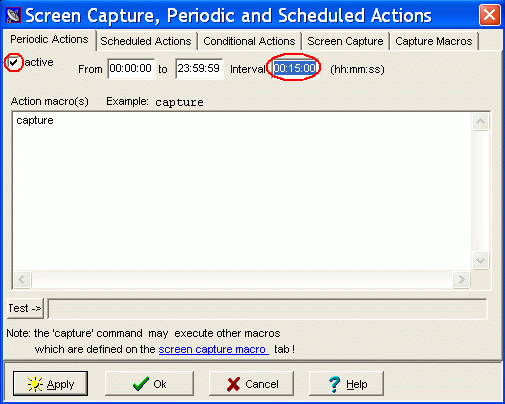Follow the screen capture macro link

213,349
